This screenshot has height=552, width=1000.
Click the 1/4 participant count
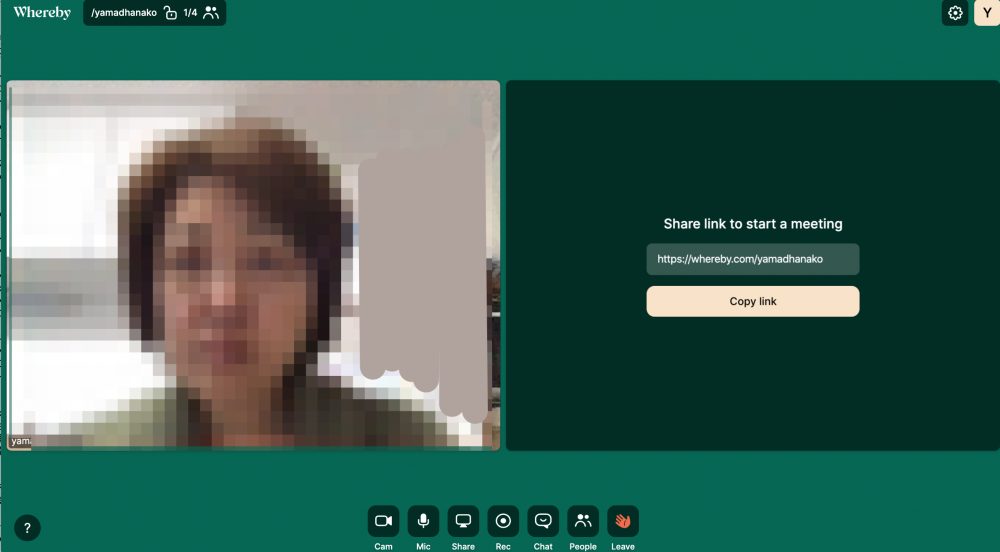190,13
